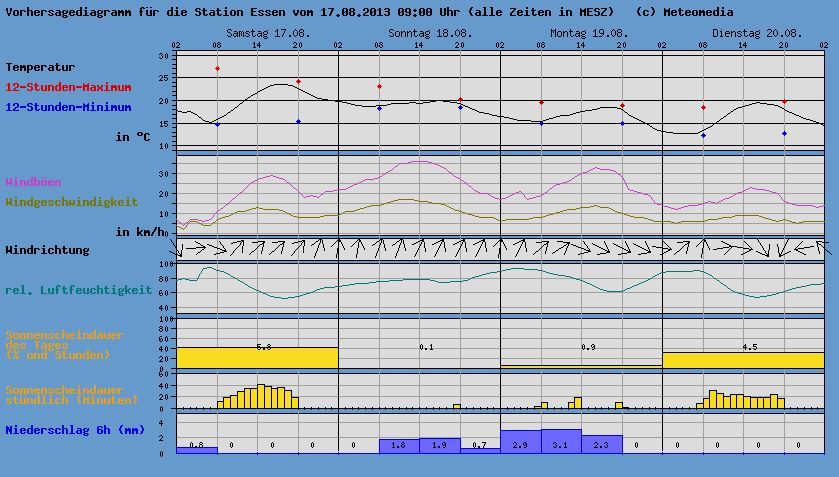Click Saturday's 5.8 hour sunshine bar
This screenshot has width=839, height=477.
(257, 357)
